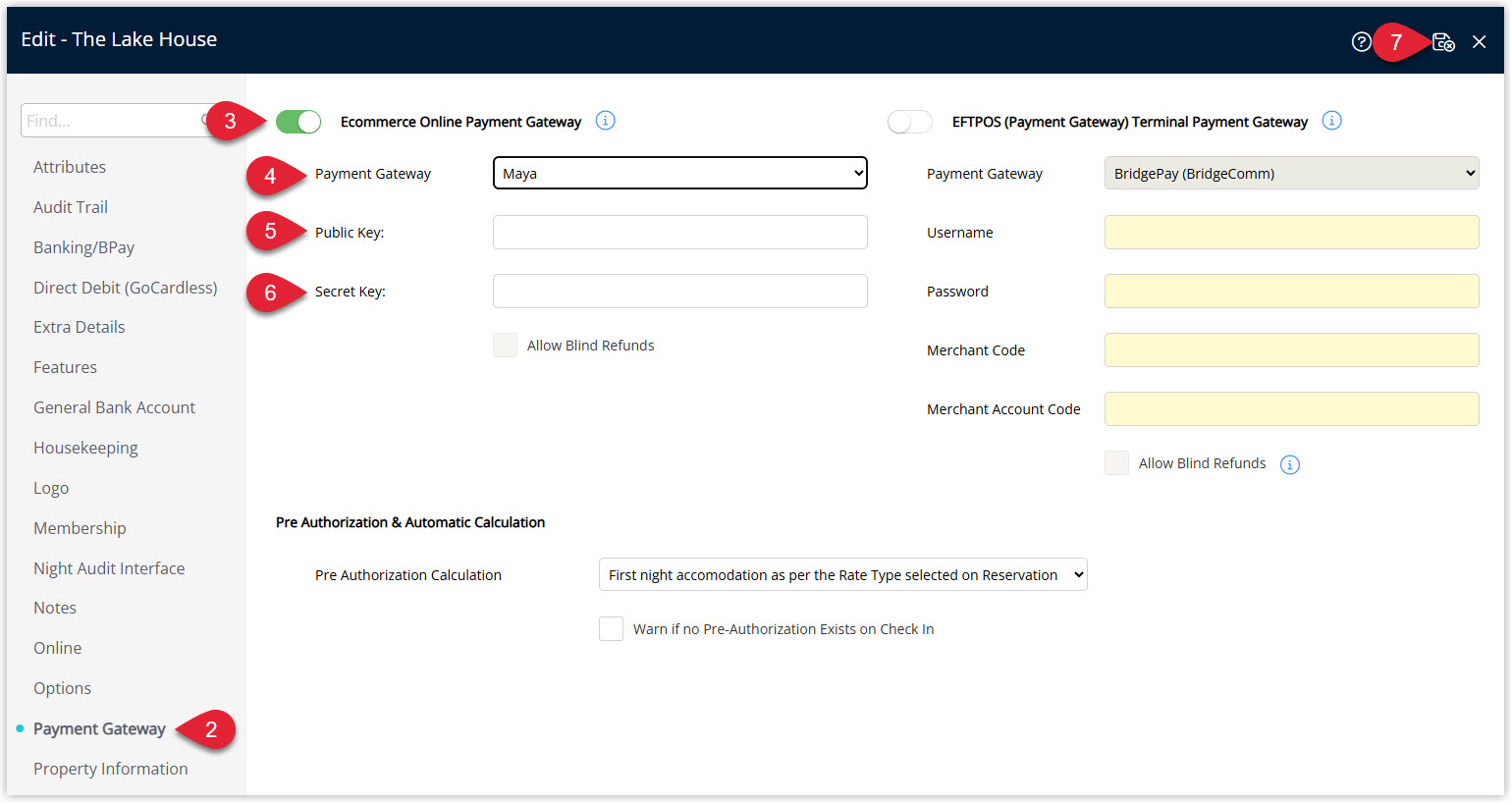Viewport: 1512px width, 803px height.
Task: Click the Merchant Account Code field
Action: click(x=1292, y=408)
